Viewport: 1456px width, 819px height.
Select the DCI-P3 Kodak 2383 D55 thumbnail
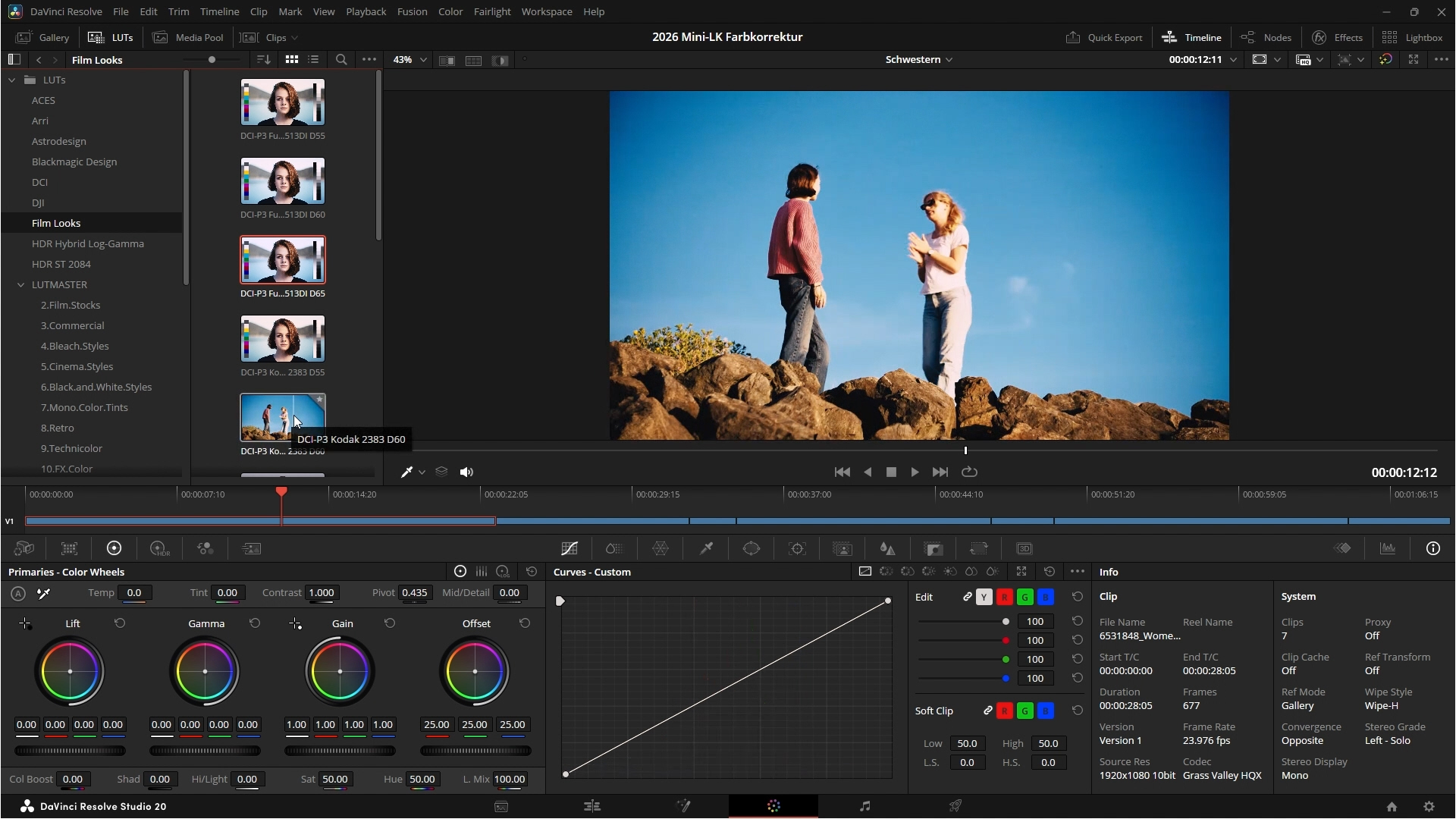point(282,339)
